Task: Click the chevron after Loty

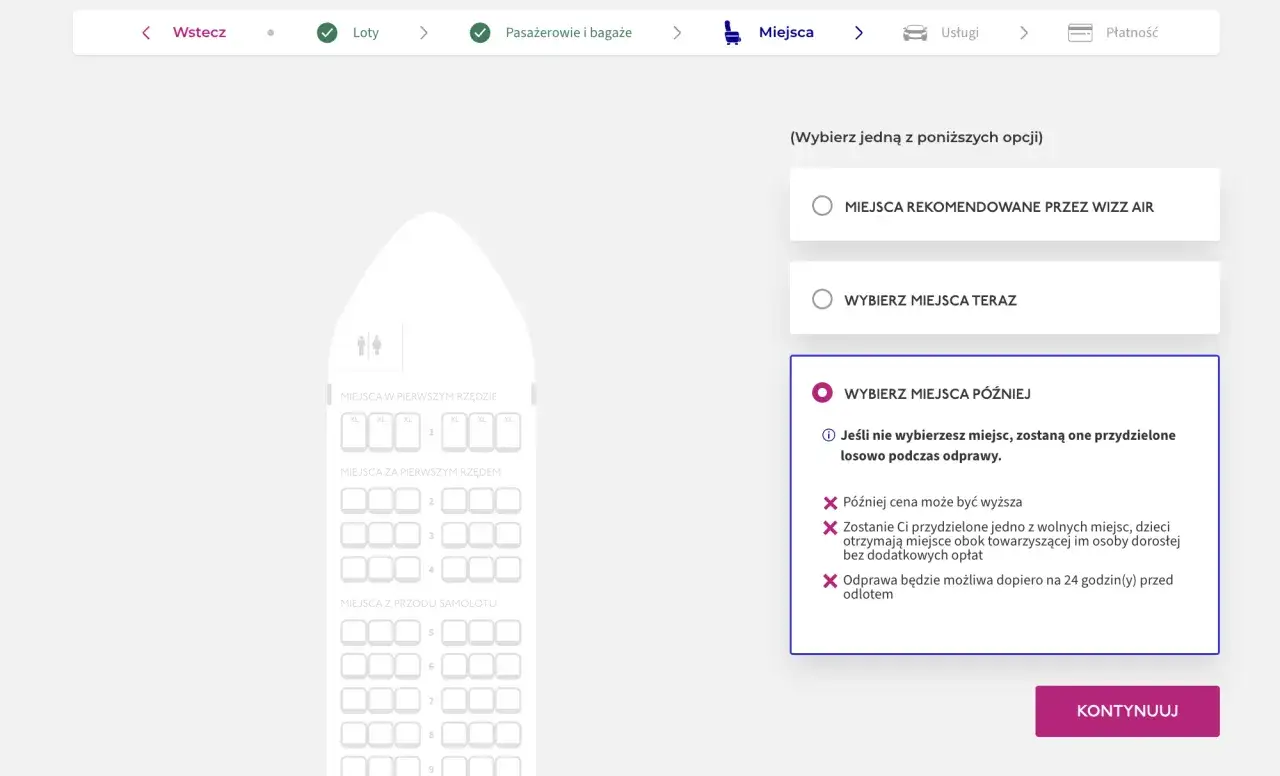Action: (423, 32)
